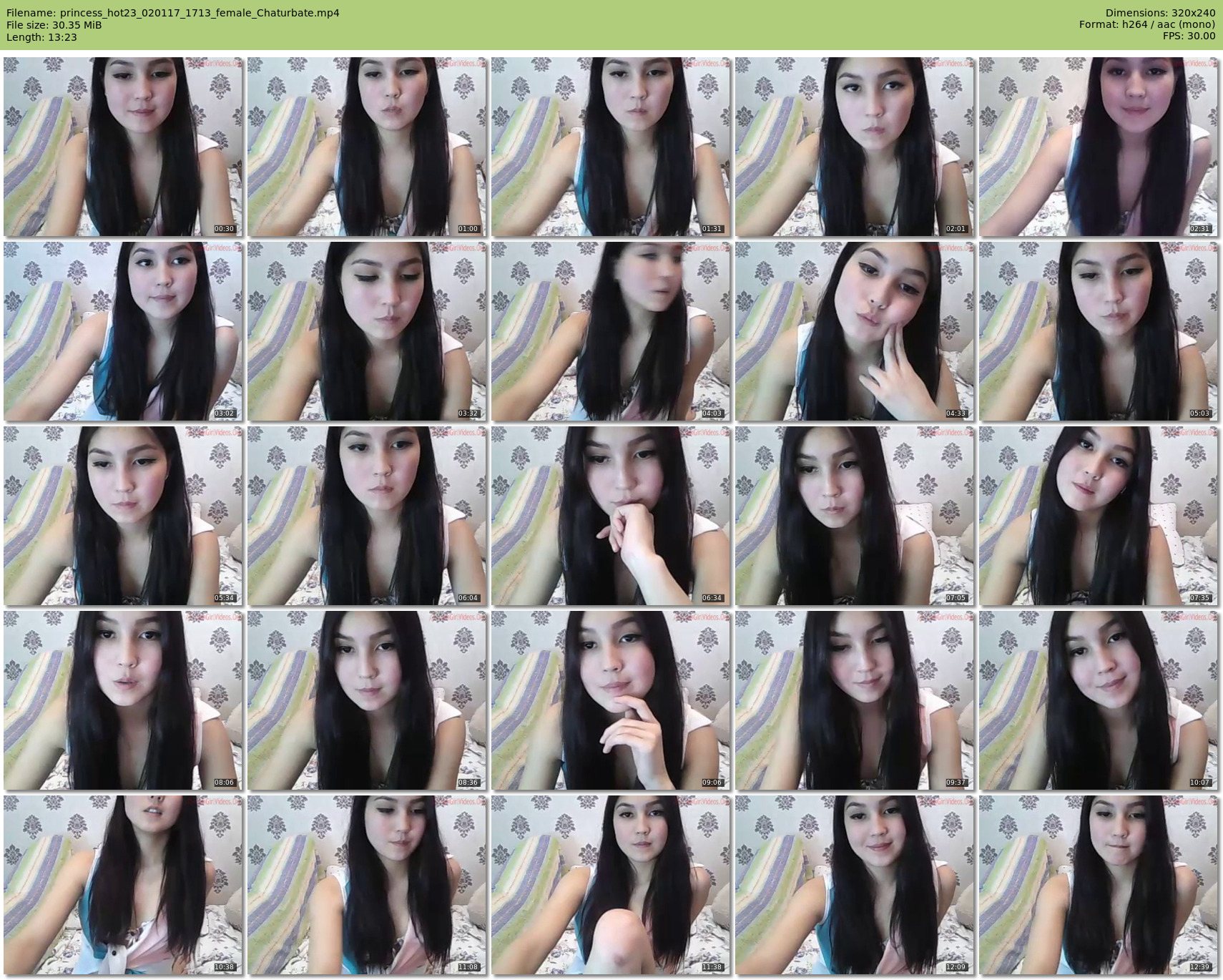The height and width of the screenshot is (980, 1223).
Task: Click the "Length: 13:23" text
Action: (41, 37)
